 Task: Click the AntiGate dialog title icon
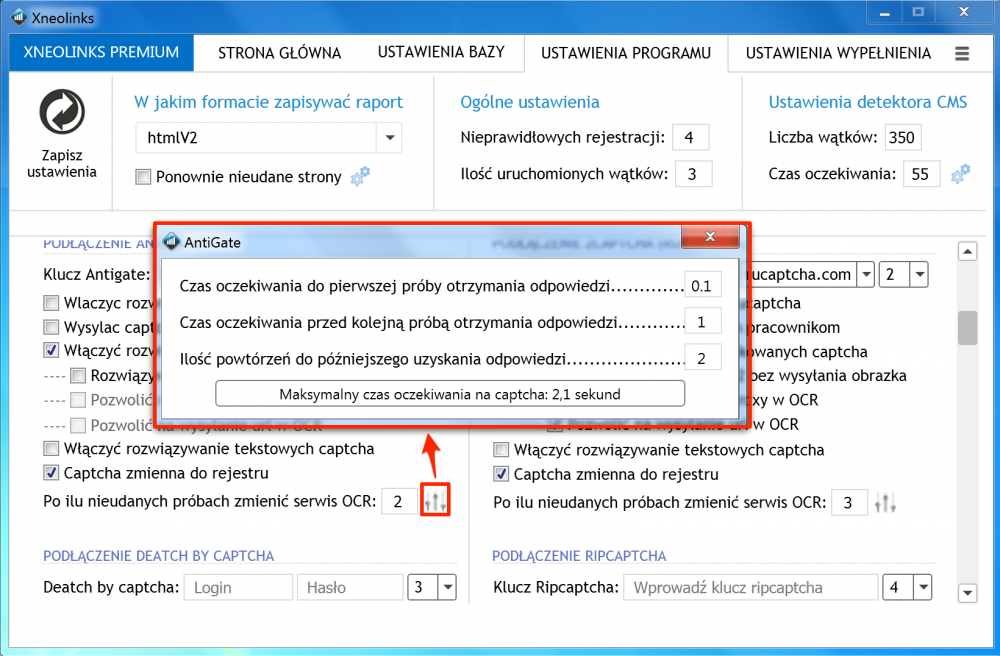tap(172, 242)
